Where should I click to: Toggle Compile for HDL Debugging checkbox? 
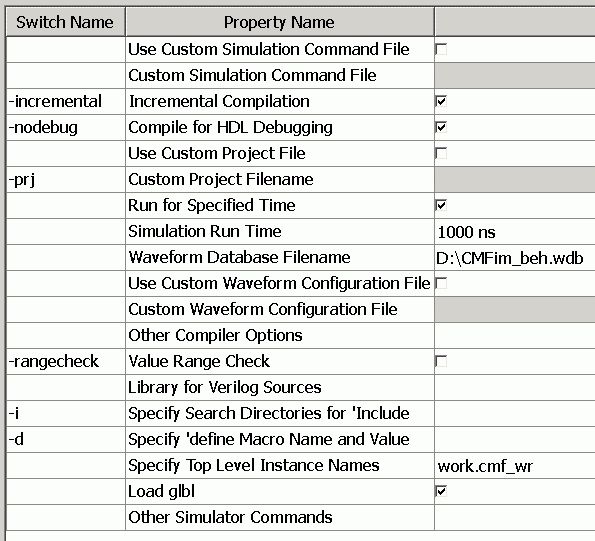coord(441,127)
